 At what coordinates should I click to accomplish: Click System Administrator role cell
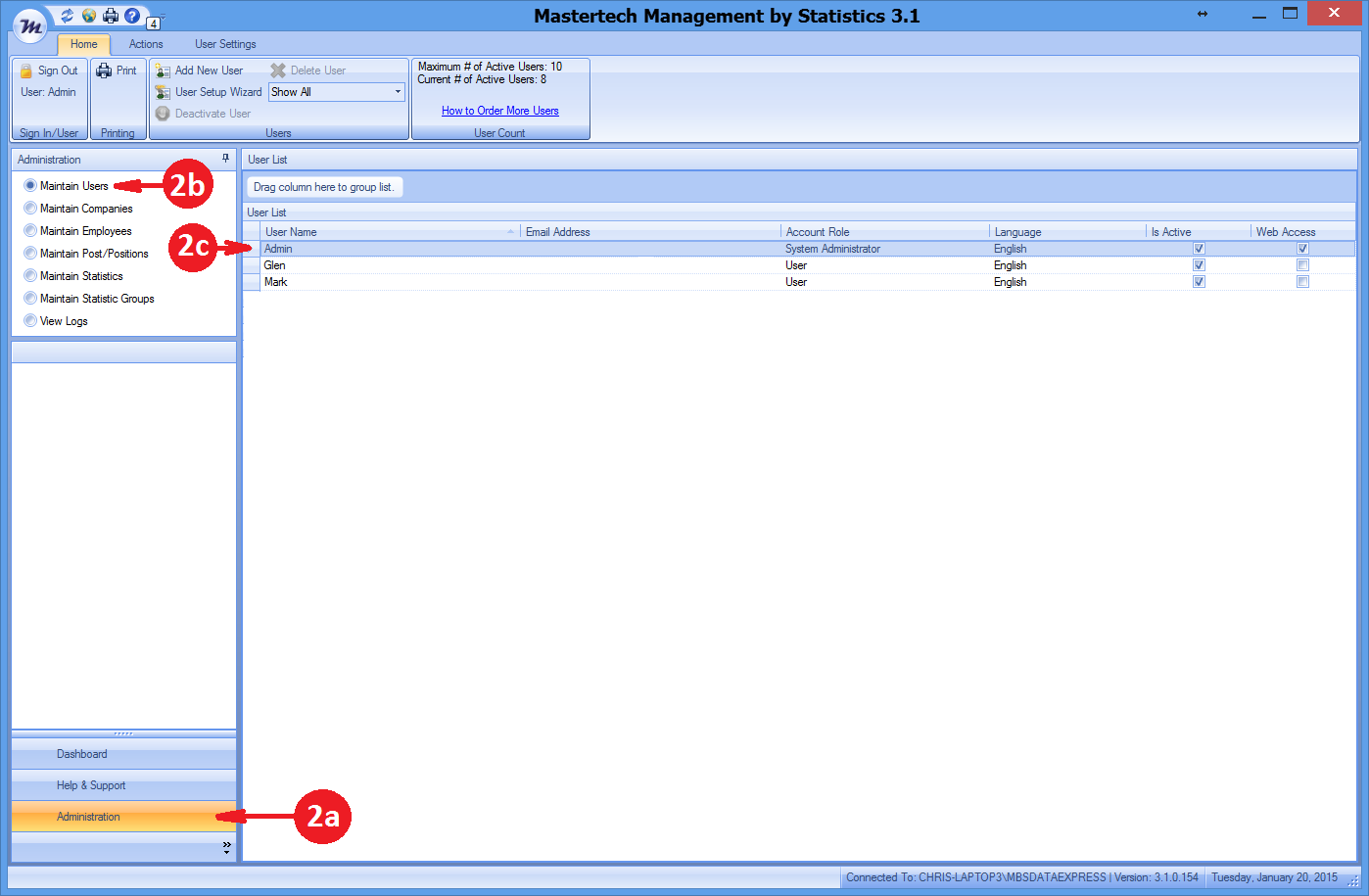[832, 249]
